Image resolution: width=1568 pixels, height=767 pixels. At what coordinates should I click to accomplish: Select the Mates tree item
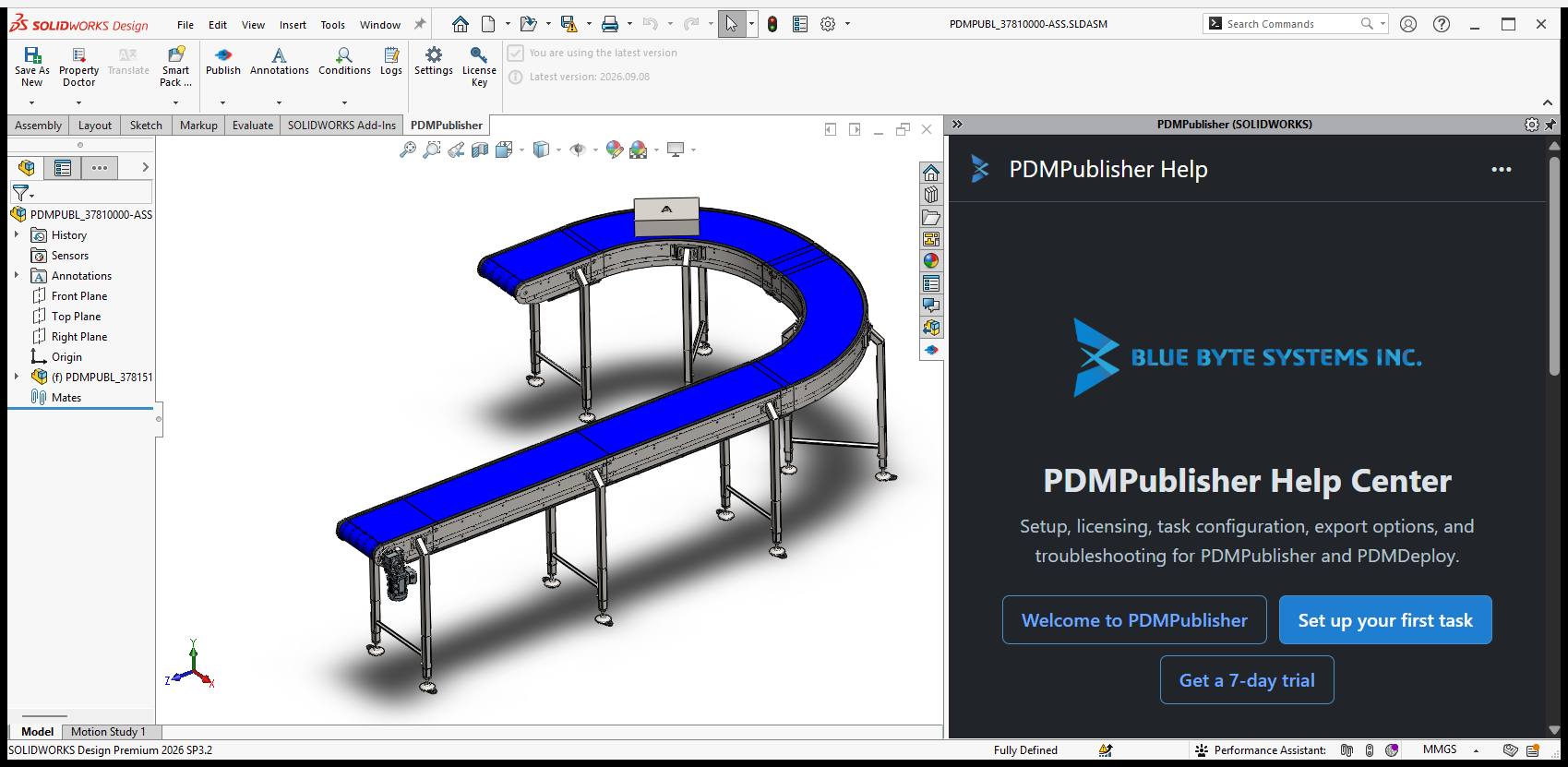pos(66,398)
